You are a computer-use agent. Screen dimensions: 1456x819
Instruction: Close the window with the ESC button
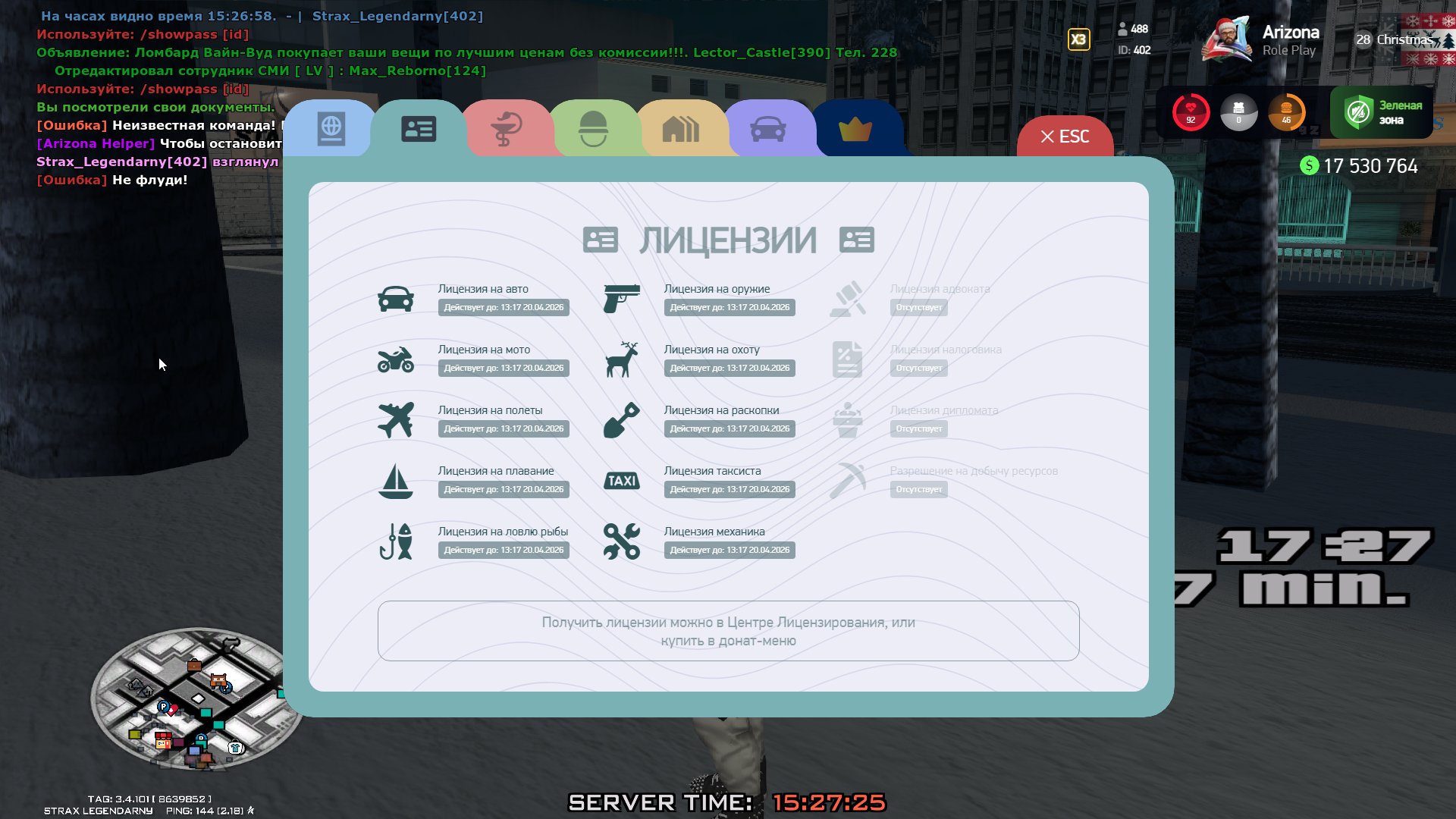(x=1065, y=136)
